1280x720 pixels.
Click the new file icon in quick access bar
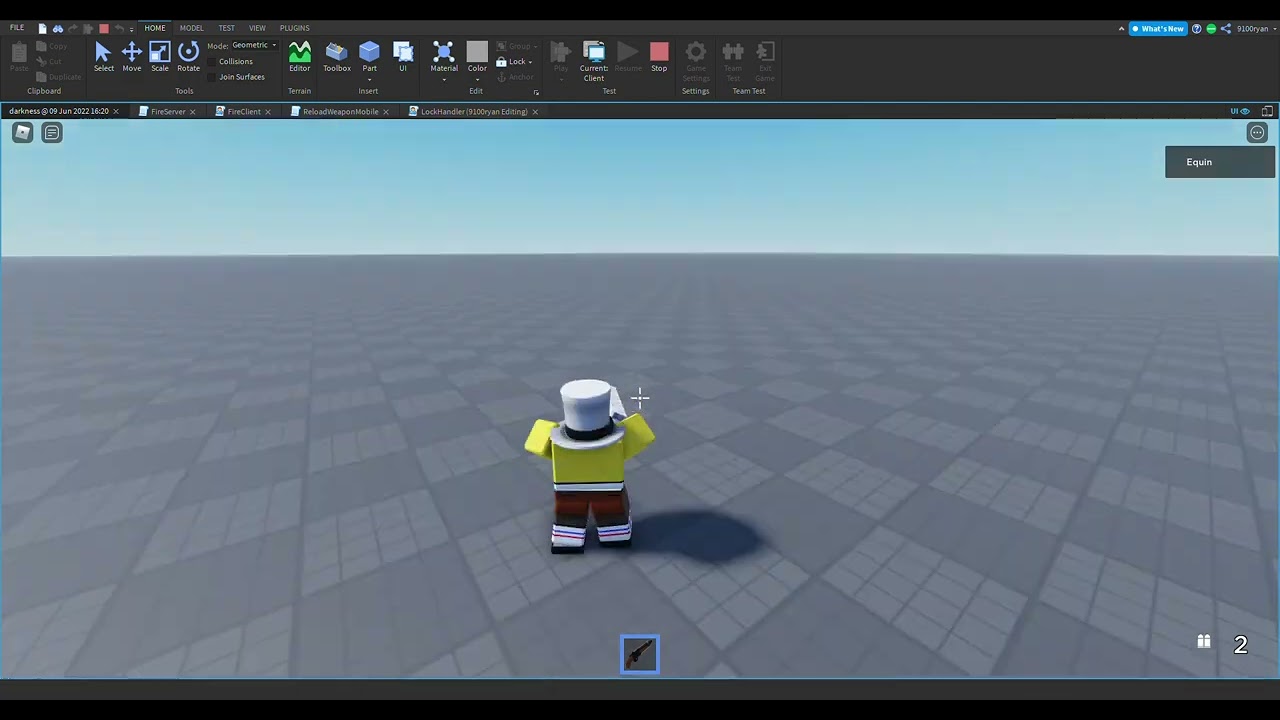pos(42,28)
